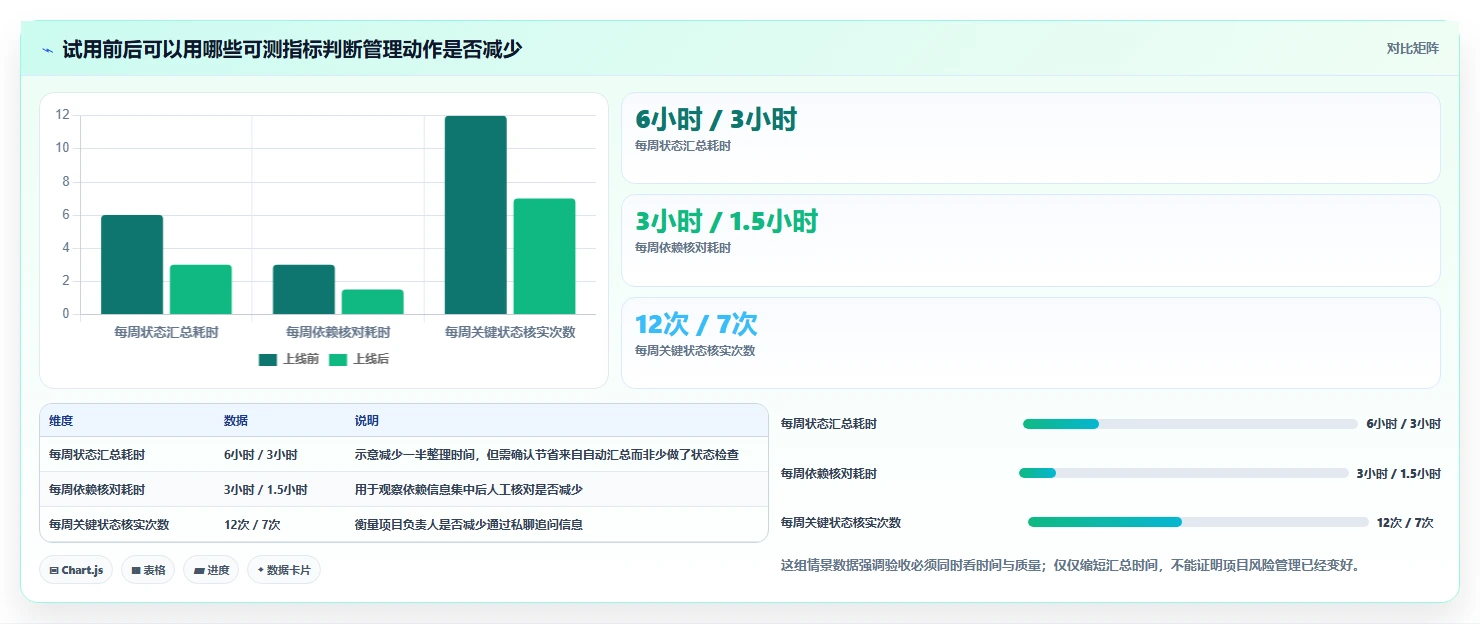Viewport: 1480px width, 624px height.
Task: Click 3小时 / 1.5小时 value beside progress bar
Action: [1399, 473]
